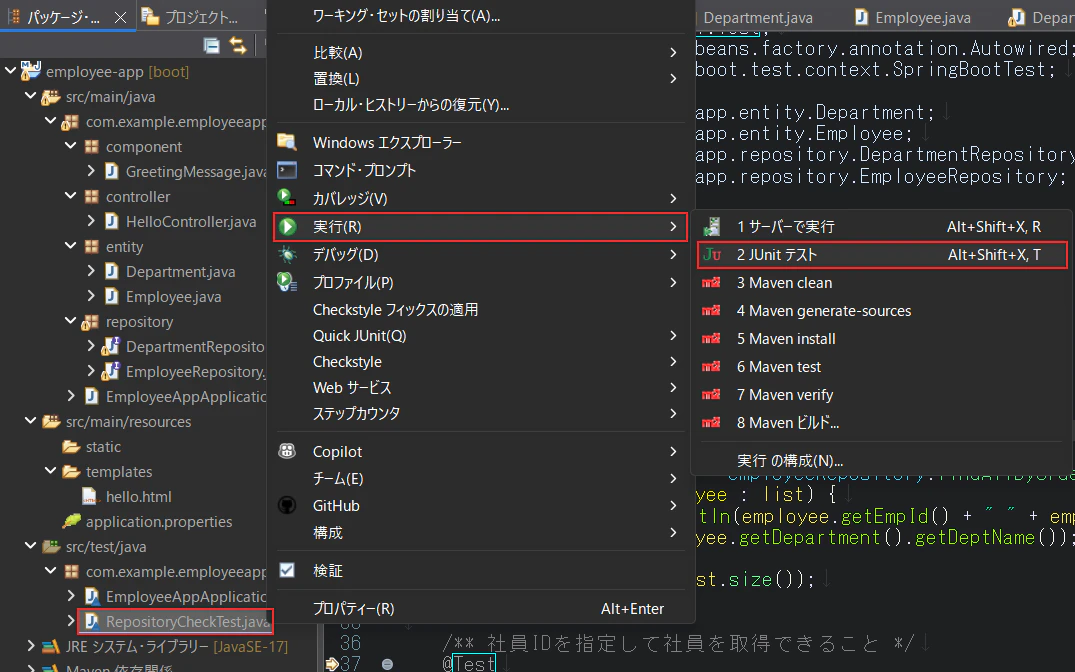
Task: Collapse the repository package
Action: (71, 321)
